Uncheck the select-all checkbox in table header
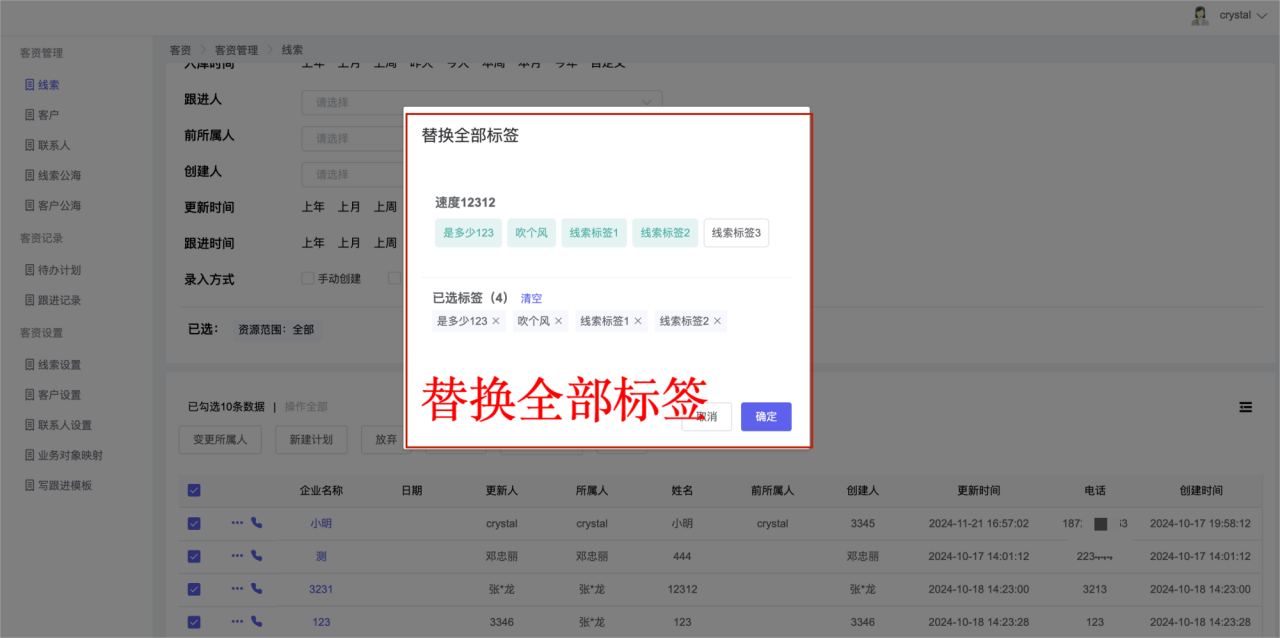This screenshot has width=1280, height=638. (x=194, y=490)
